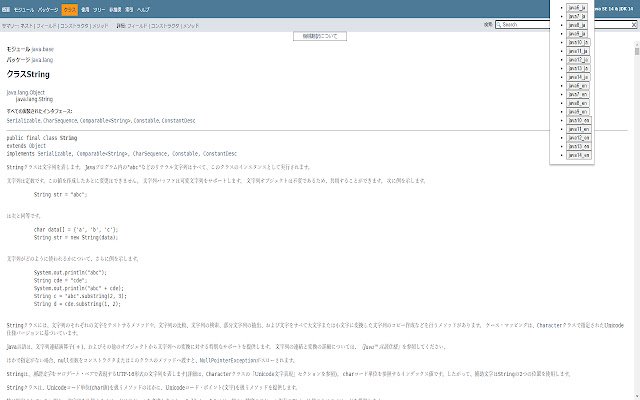The image size is (640, 400).
Task: Open the 索引 index nav item
Action: [129, 9]
